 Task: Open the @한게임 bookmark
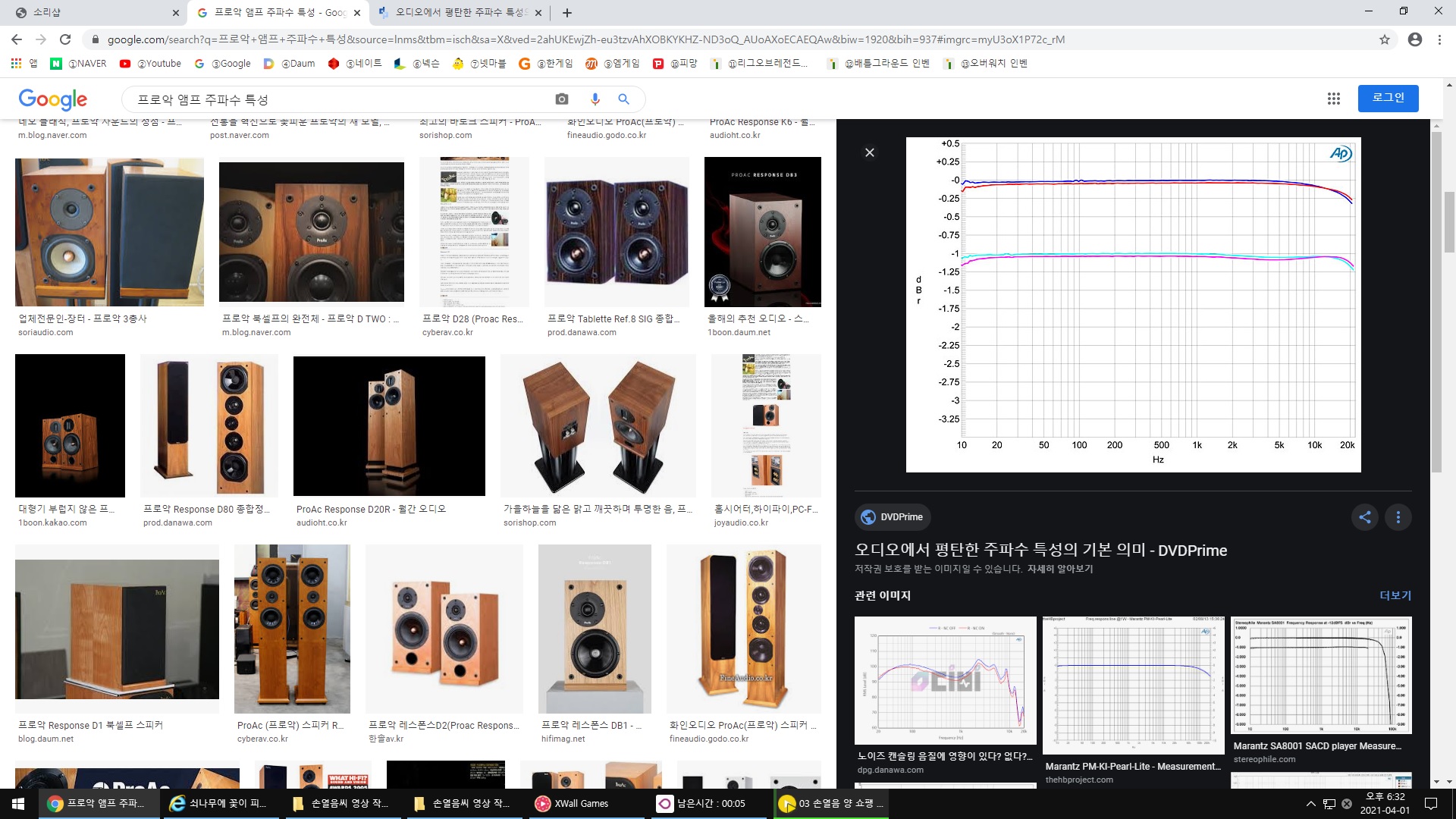546,64
